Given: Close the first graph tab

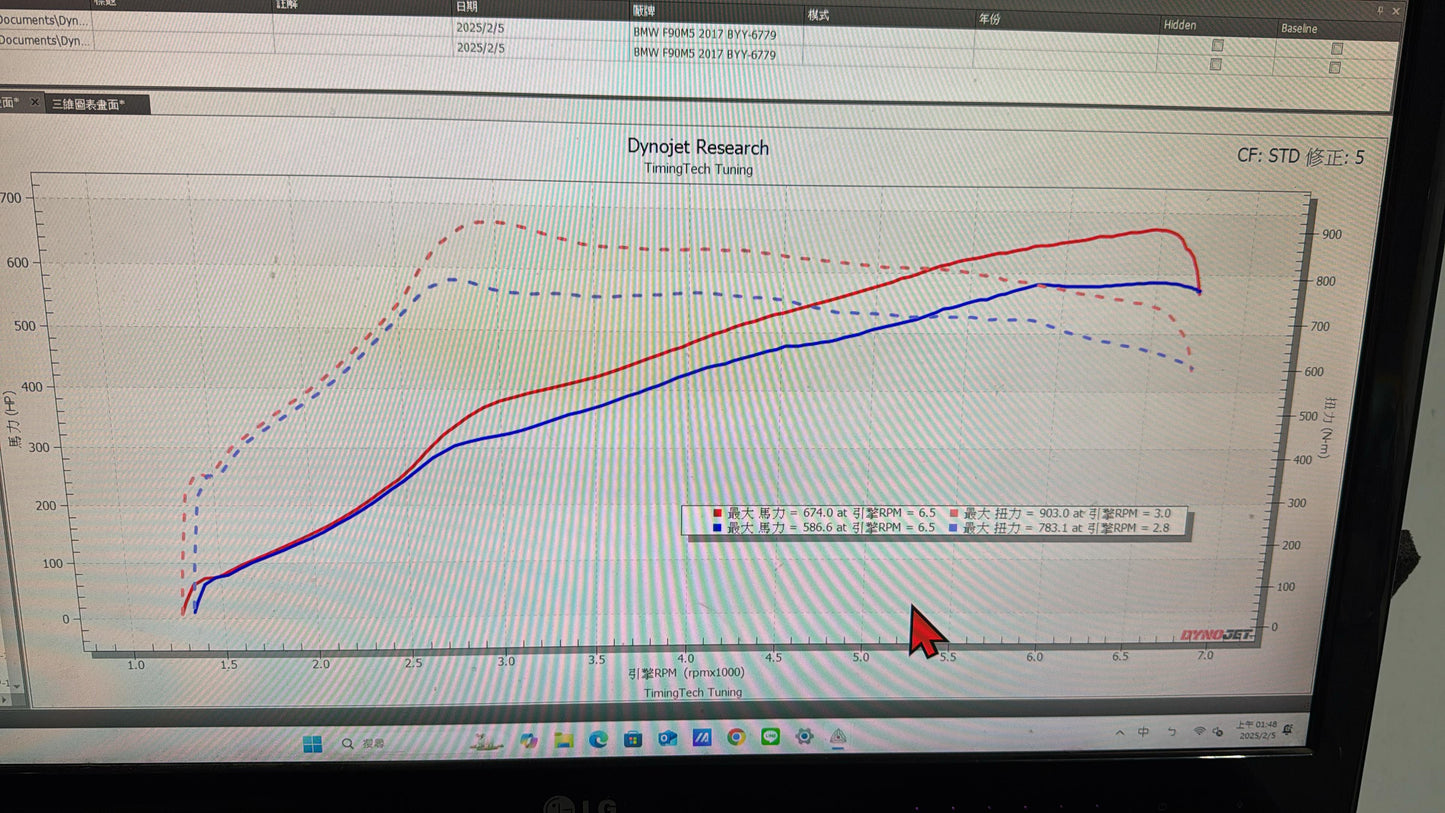Looking at the screenshot, I should tap(34, 102).
